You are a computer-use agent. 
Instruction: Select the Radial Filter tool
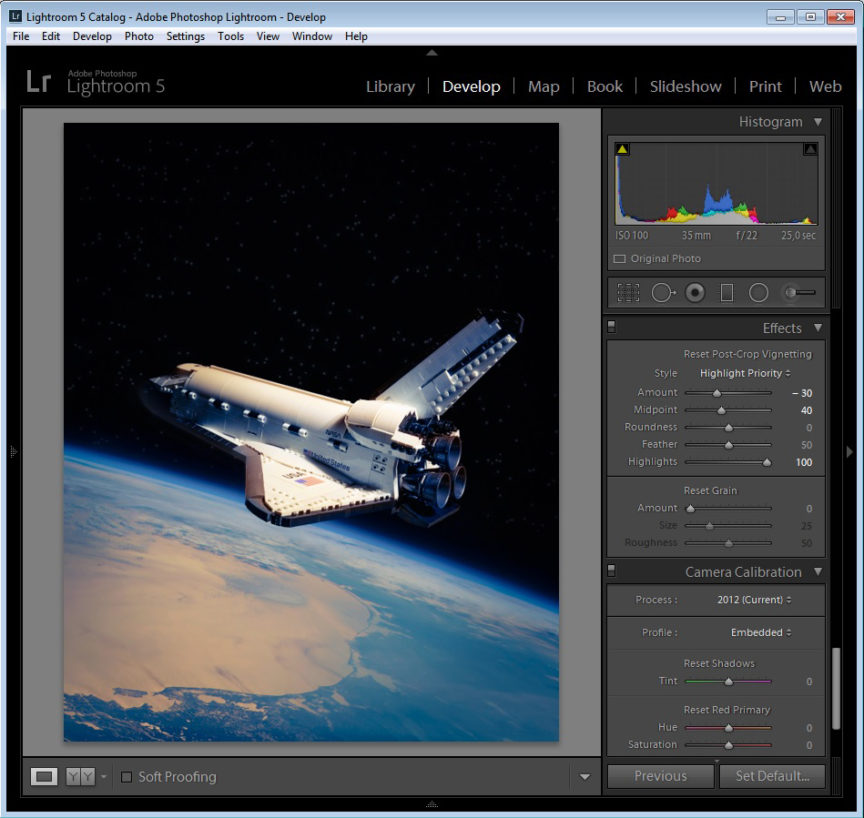[x=759, y=293]
